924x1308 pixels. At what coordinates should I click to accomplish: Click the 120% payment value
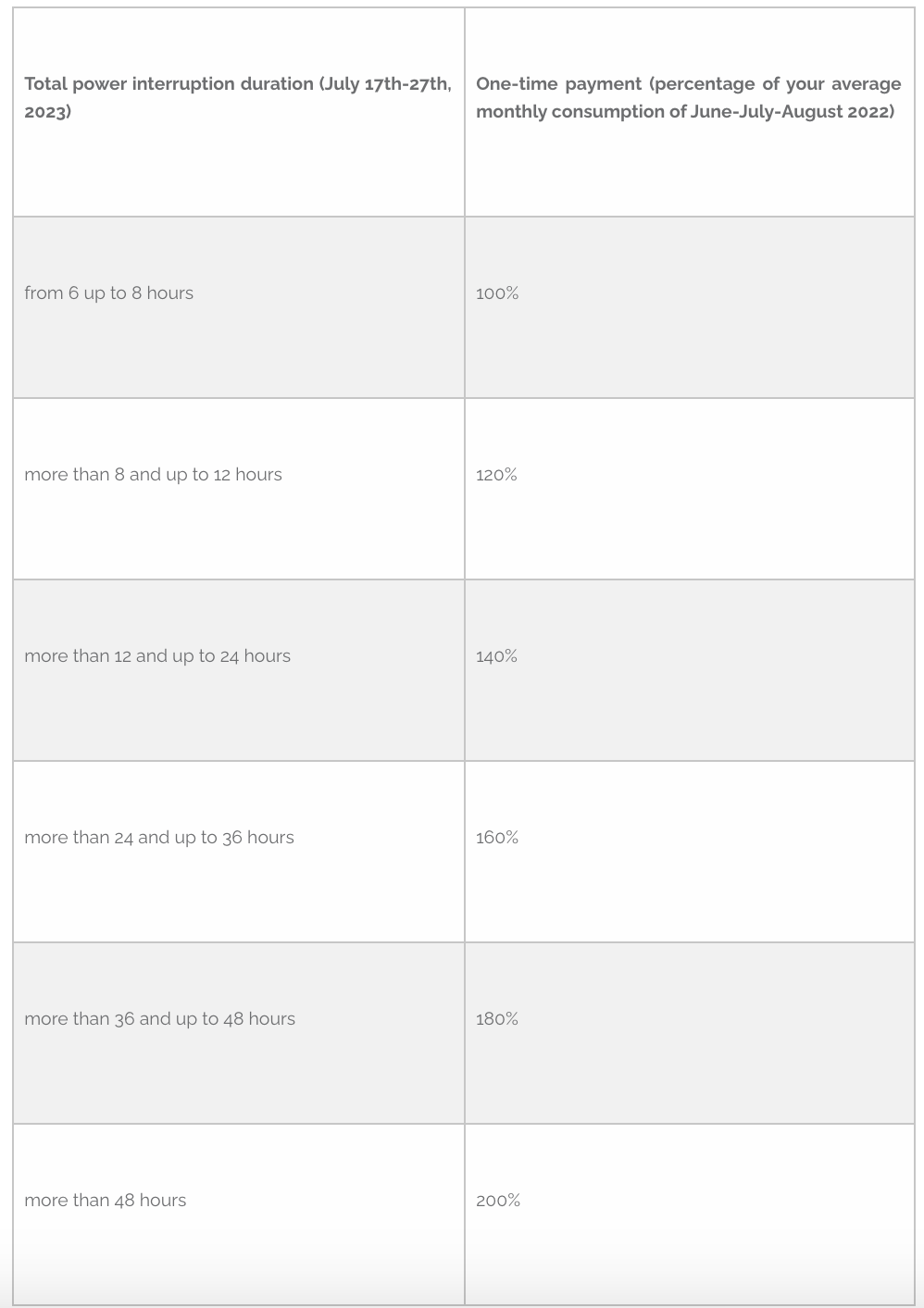(496, 475)
